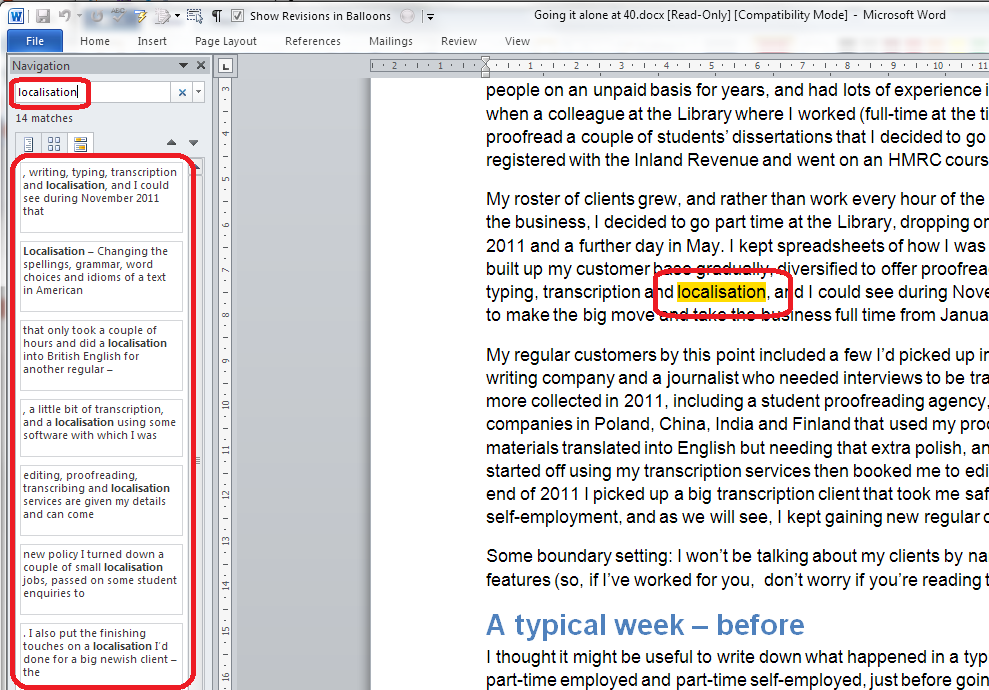The image size is (989, 690).
Task: Open the References ribbon tab
Action: (x=312, y=41)
